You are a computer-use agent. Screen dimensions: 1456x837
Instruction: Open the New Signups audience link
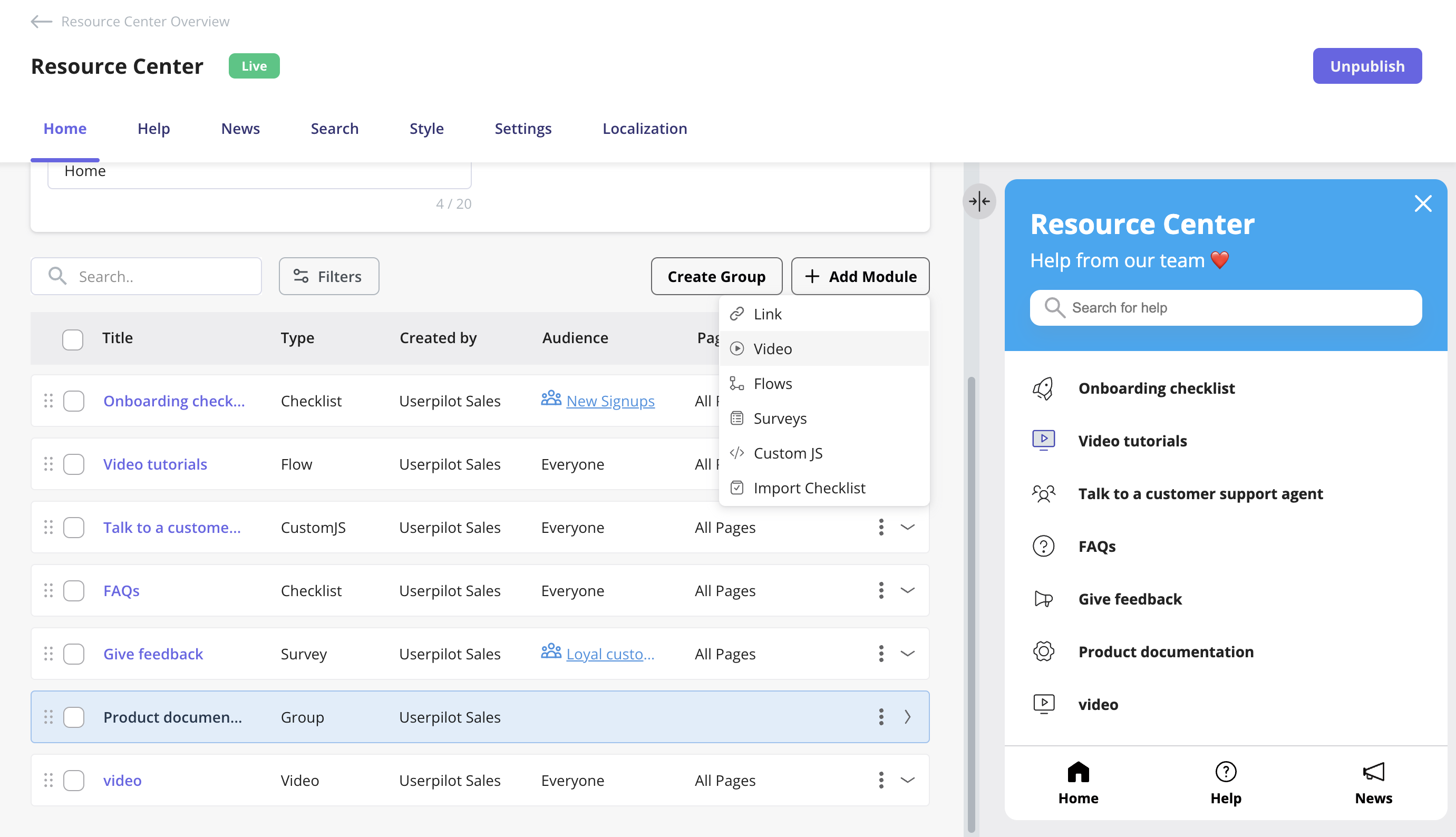tap(610, 401)
